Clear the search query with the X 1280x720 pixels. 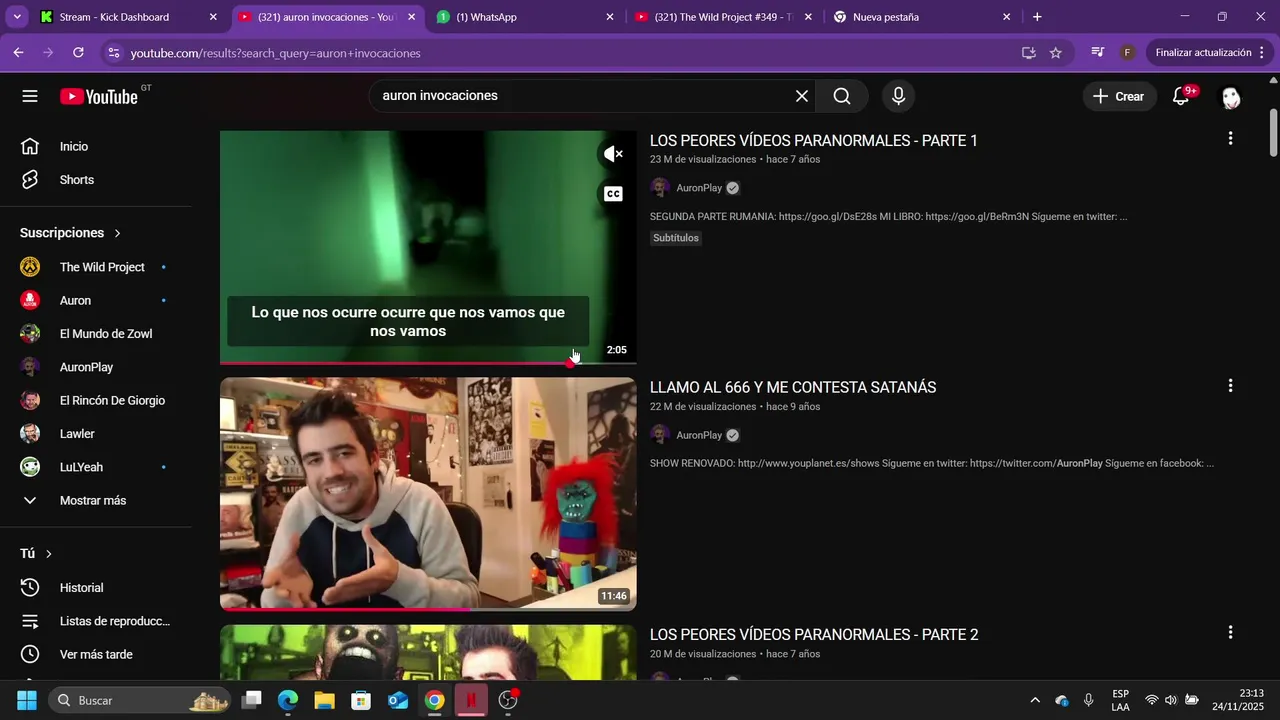tap(801, 96)
